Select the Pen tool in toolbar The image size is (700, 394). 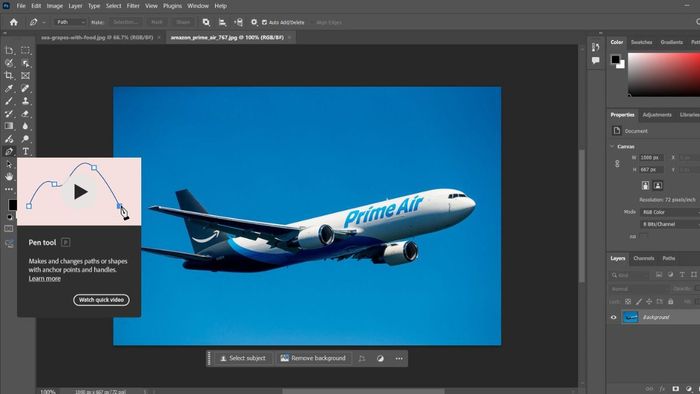coord(9,152)
